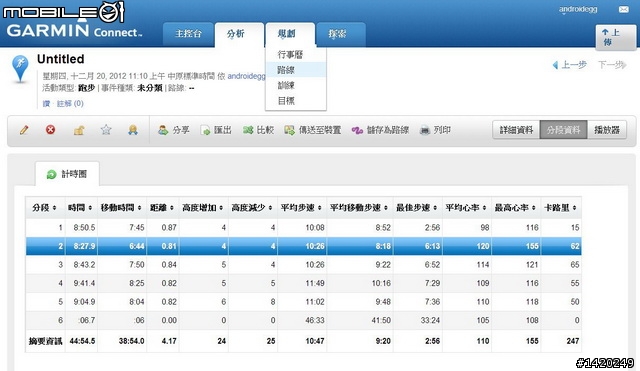Select 行事曆 from the plan menu

296,54
